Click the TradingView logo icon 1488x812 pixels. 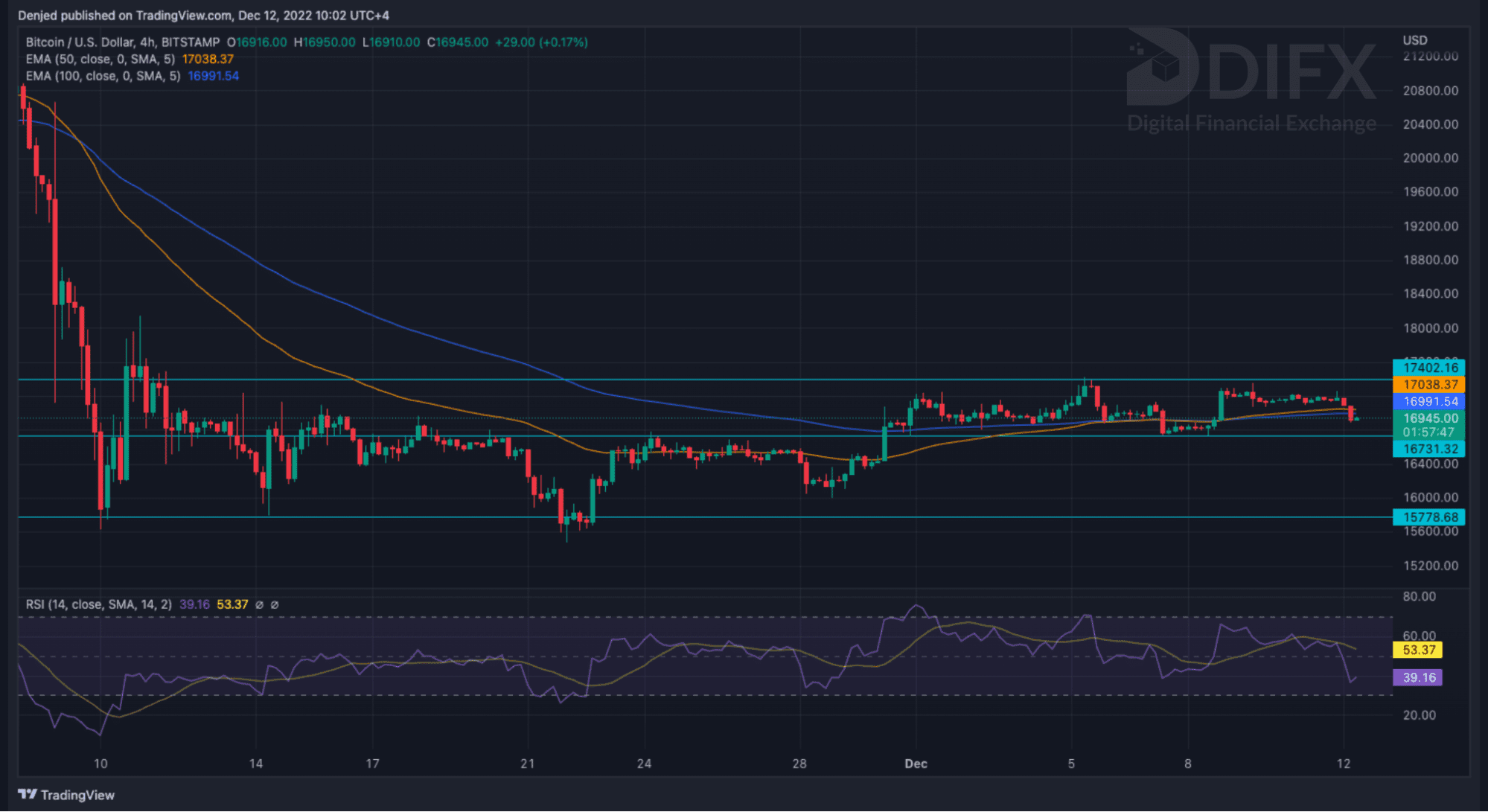click(27, 795)
